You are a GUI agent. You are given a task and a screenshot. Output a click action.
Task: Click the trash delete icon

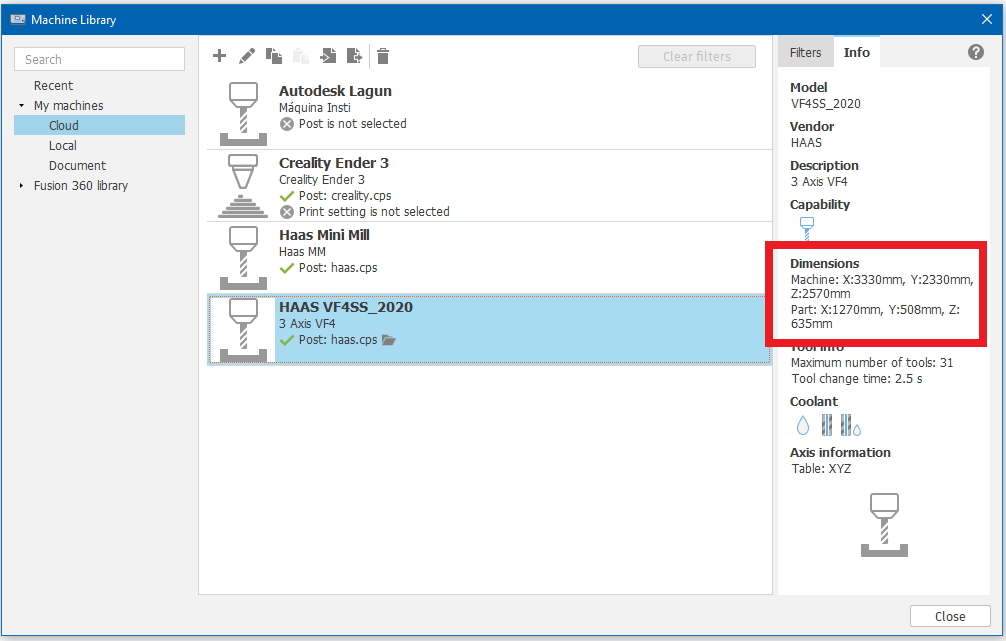tap(383, 56)
